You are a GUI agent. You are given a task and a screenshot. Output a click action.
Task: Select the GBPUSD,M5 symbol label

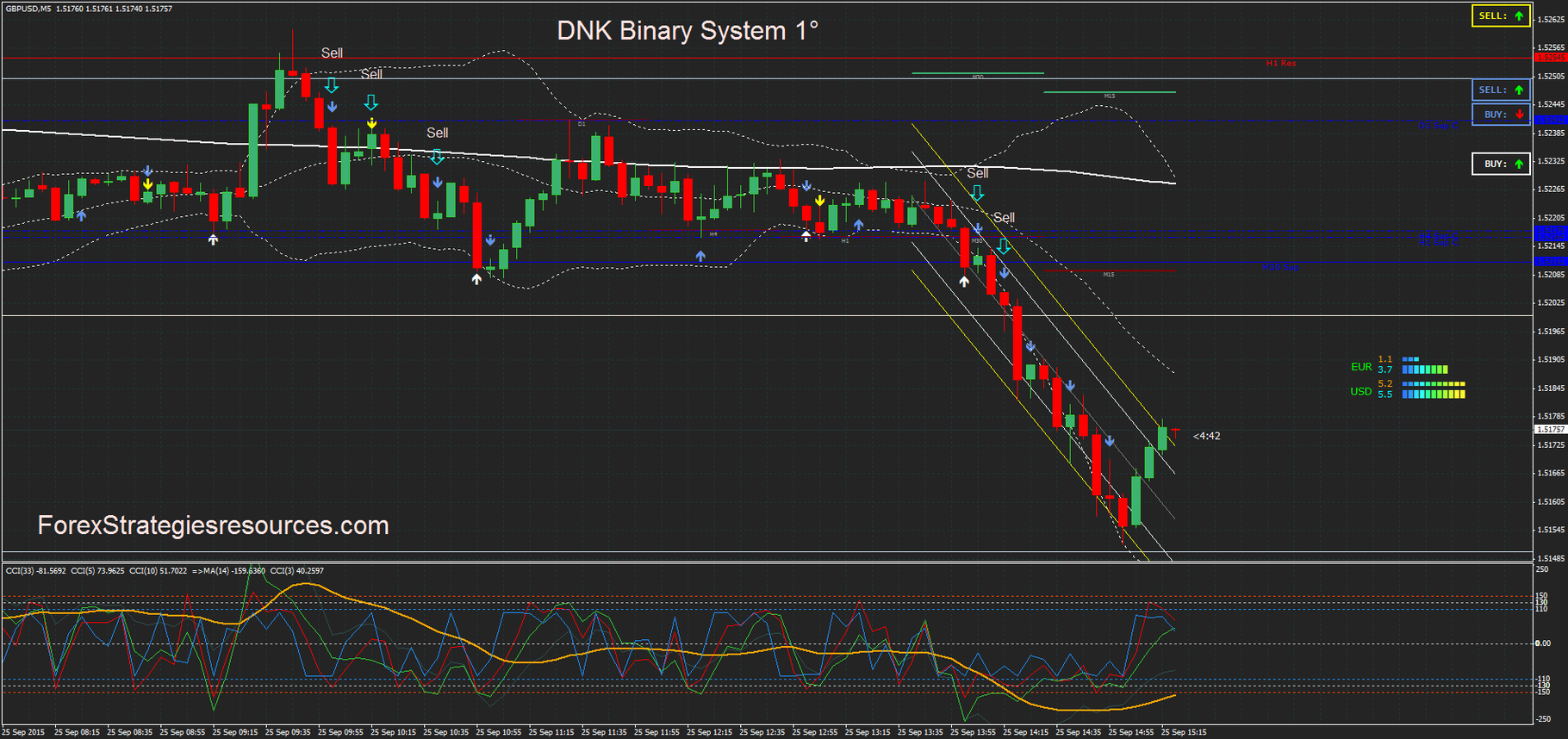28,9
